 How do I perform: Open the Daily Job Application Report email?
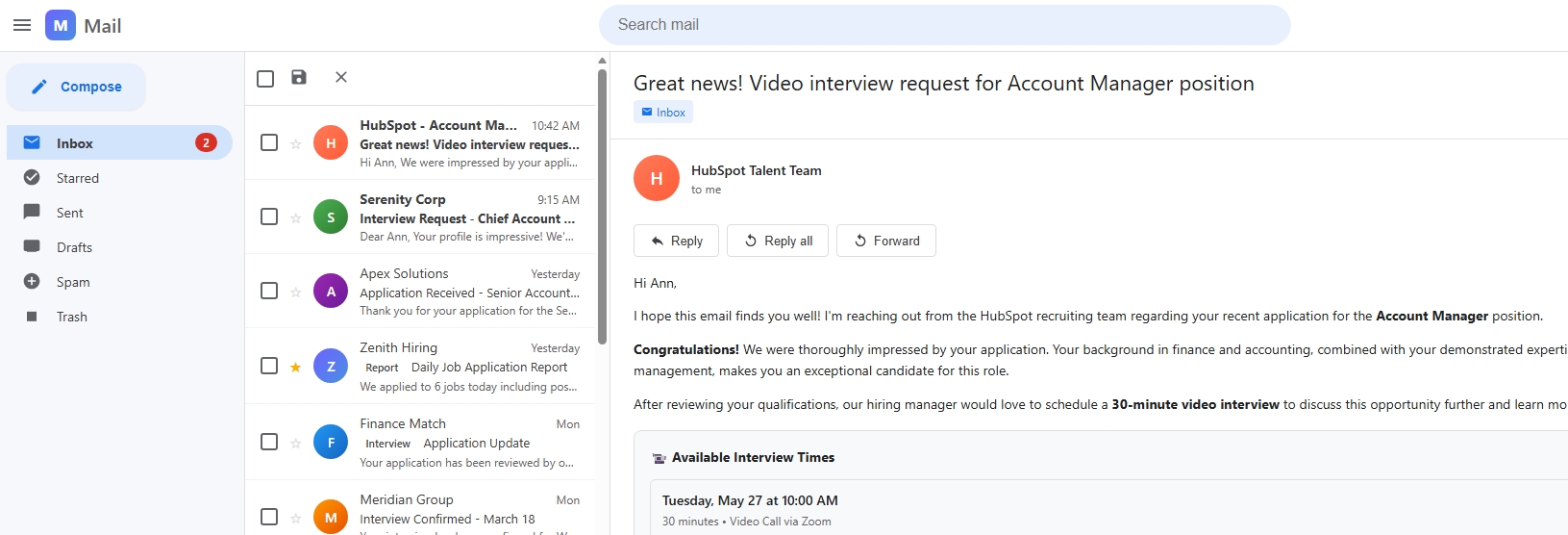pos(421,366)
